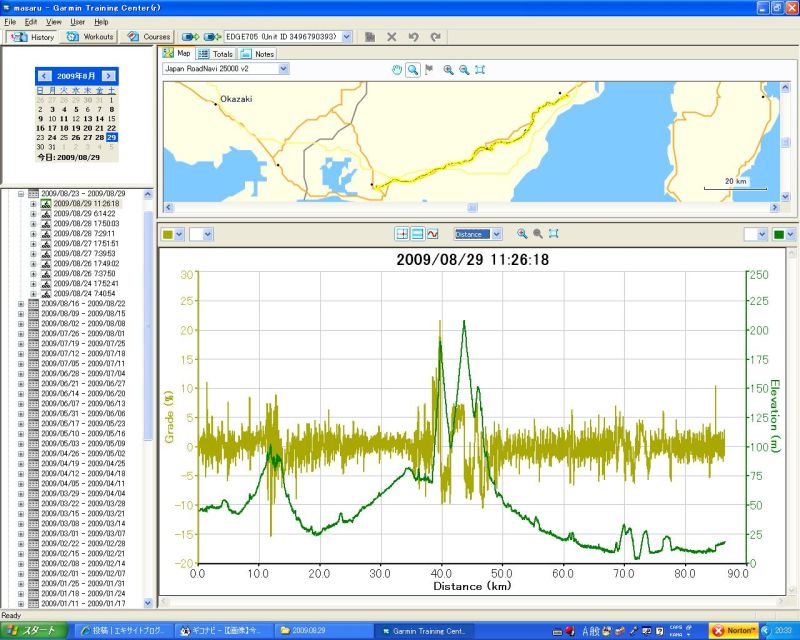Select the 2009/01/25 - 2009/01/31 week
Viewport: 800px width, 640px height.
pos(83,583)
